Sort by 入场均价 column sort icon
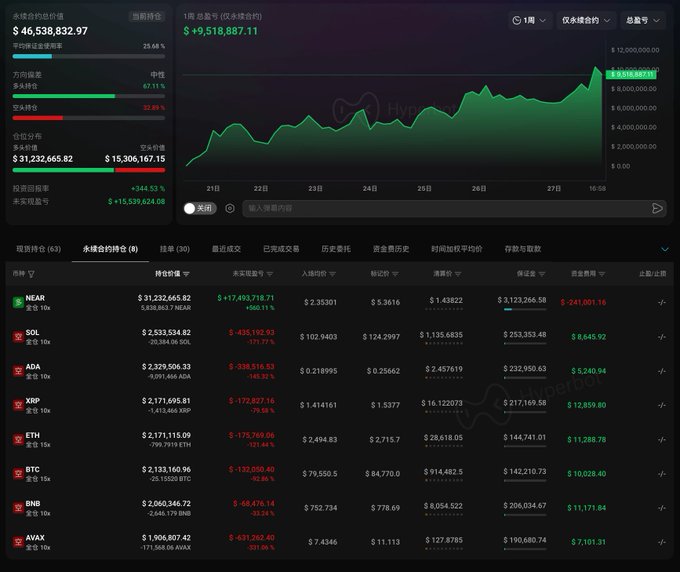Image resolution: width=680 pixels, height=572 pixels. click(x=333, y=274)
